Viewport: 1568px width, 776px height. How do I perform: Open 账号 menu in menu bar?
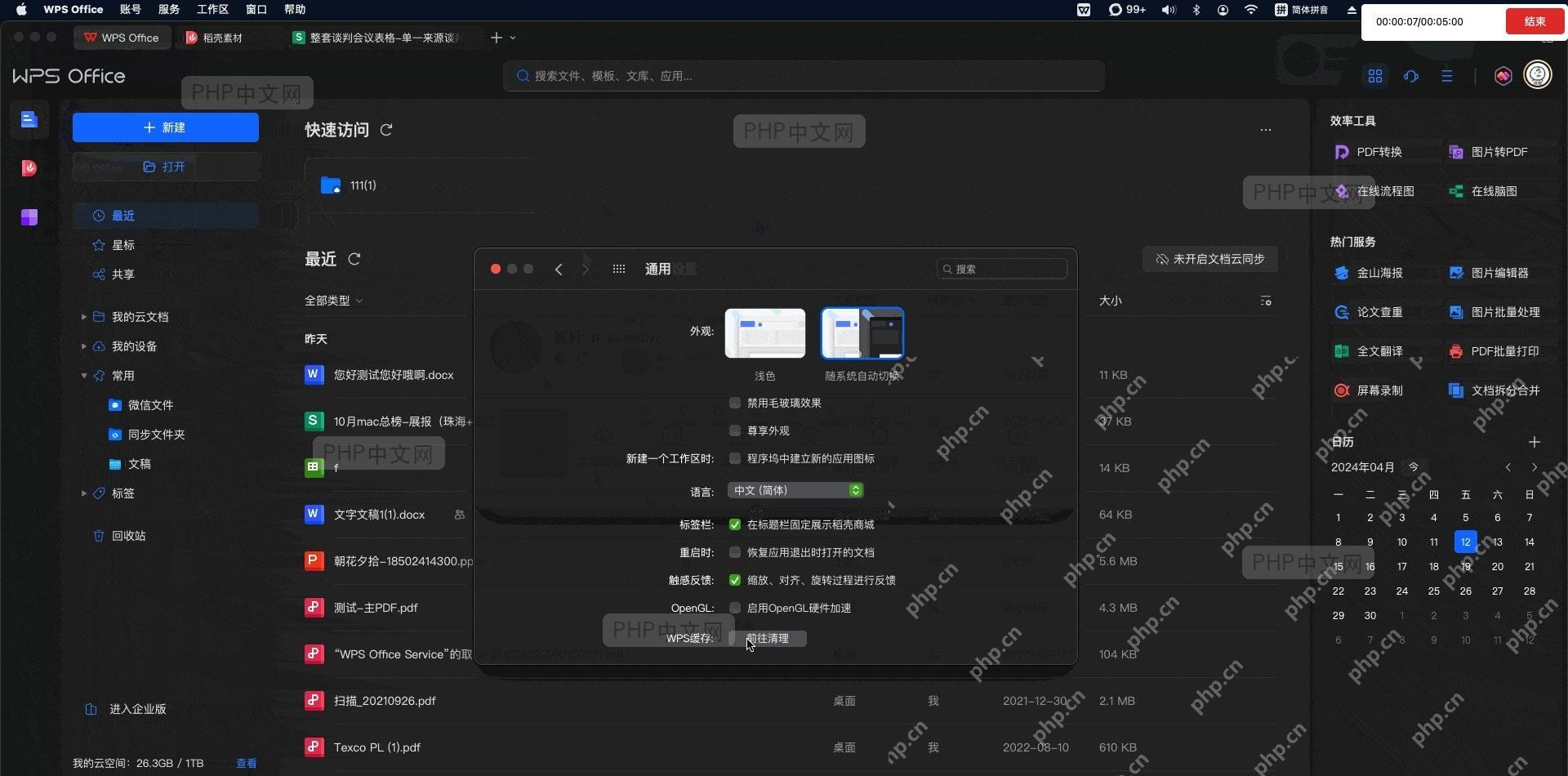click(x=130, y=9)
